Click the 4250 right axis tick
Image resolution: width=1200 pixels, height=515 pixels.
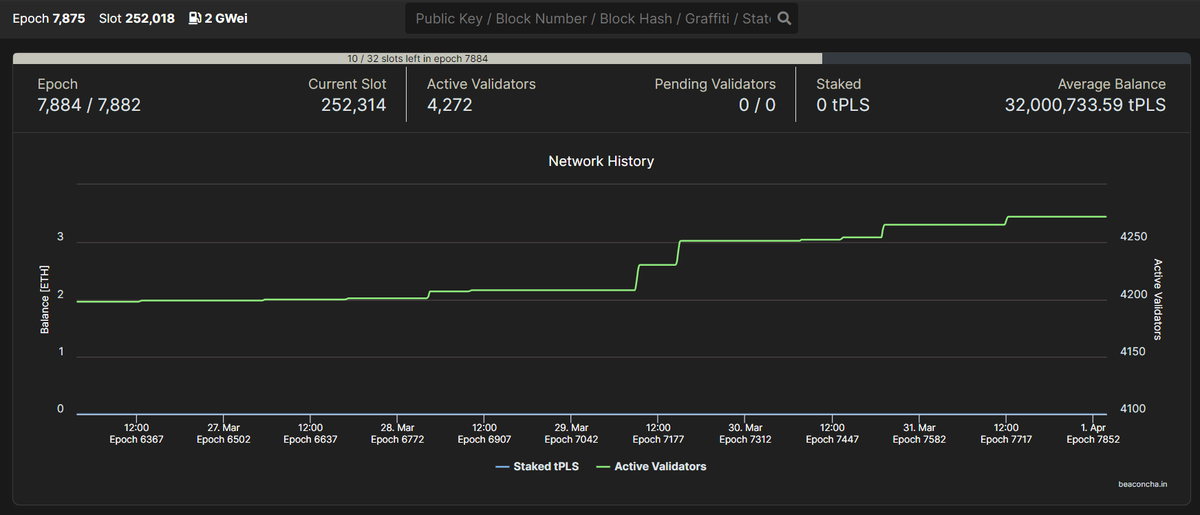click(1133, 237)
